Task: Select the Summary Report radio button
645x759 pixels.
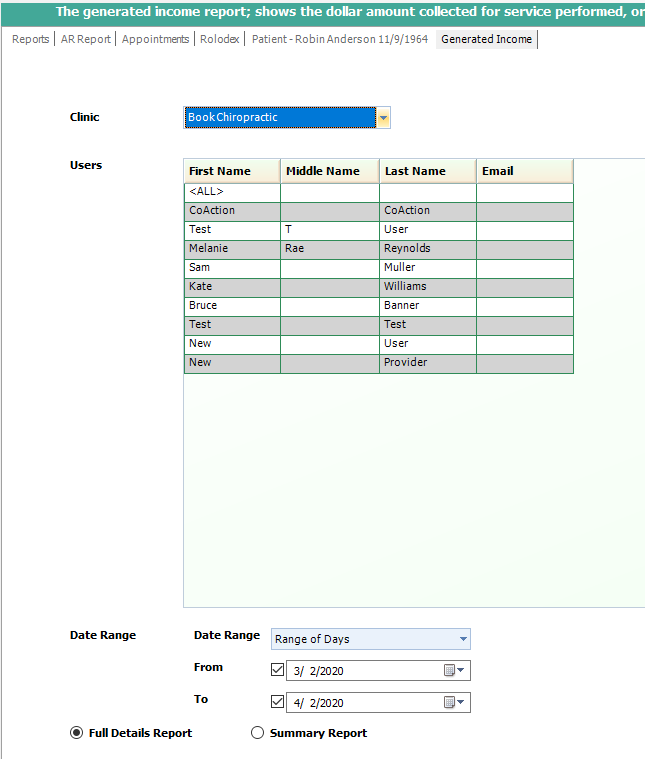Action: [x=258, y=733]
